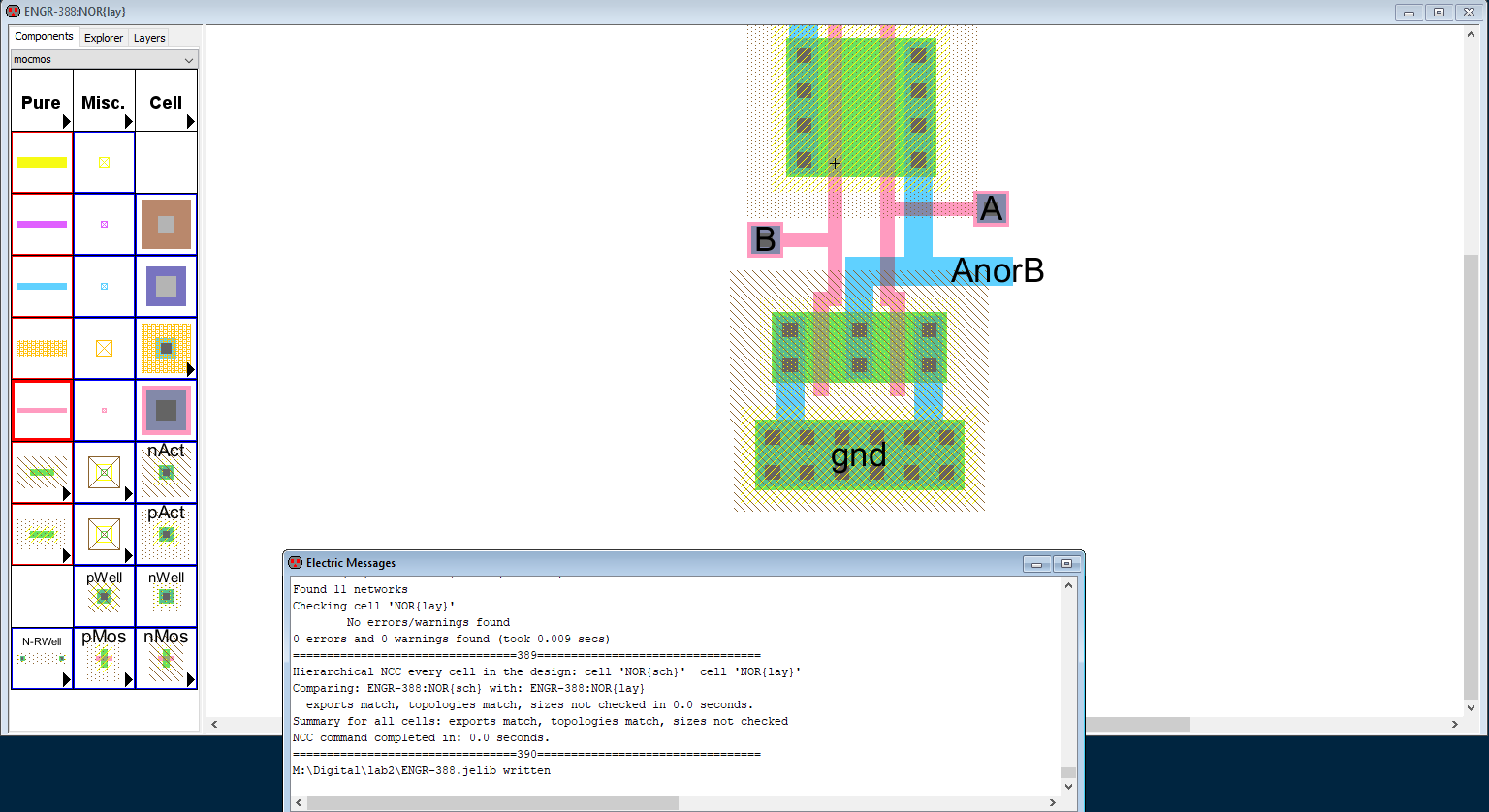
Task: Click the Electric Messages vertical scrollbar thumb
Action: point(1068,772)
